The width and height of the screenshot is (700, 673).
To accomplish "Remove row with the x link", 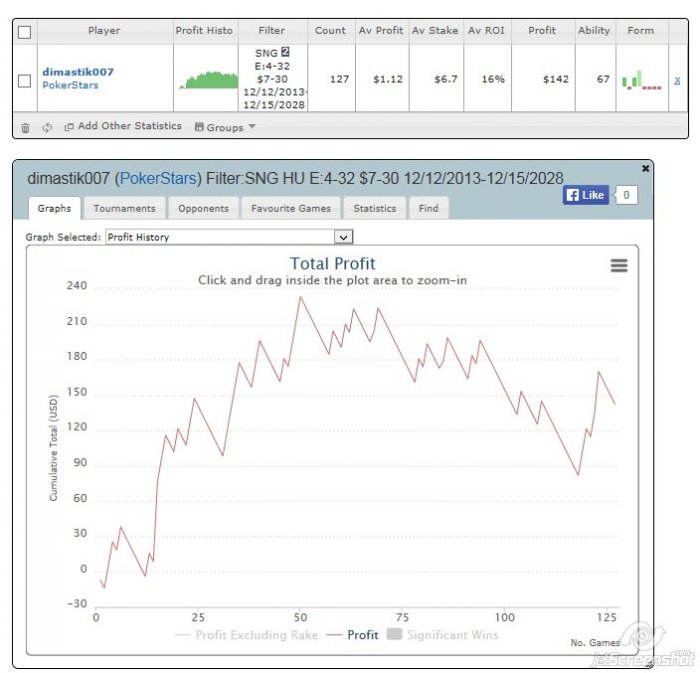I will coord(677,81).
